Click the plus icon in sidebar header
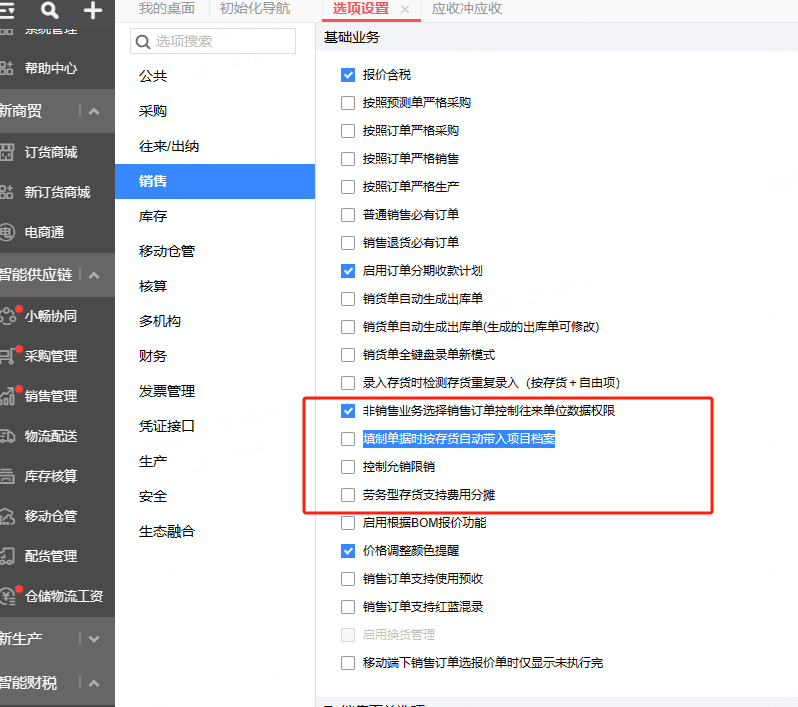The height and width of the screenshot is (707, 798). click(x=93, y=10)
